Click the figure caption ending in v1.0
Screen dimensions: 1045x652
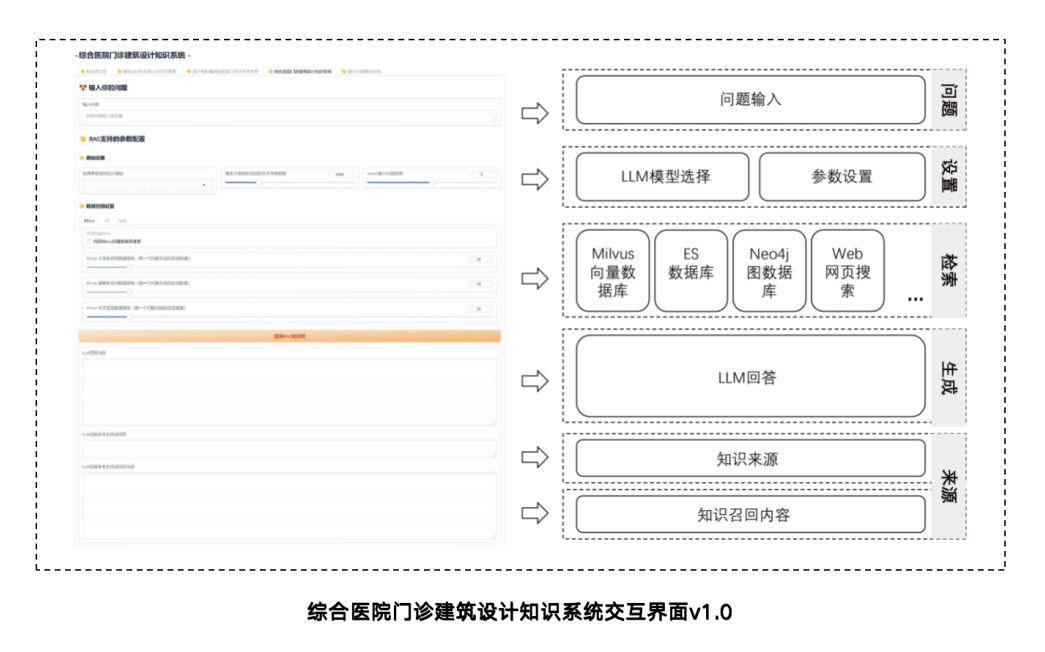coord(520,612)
